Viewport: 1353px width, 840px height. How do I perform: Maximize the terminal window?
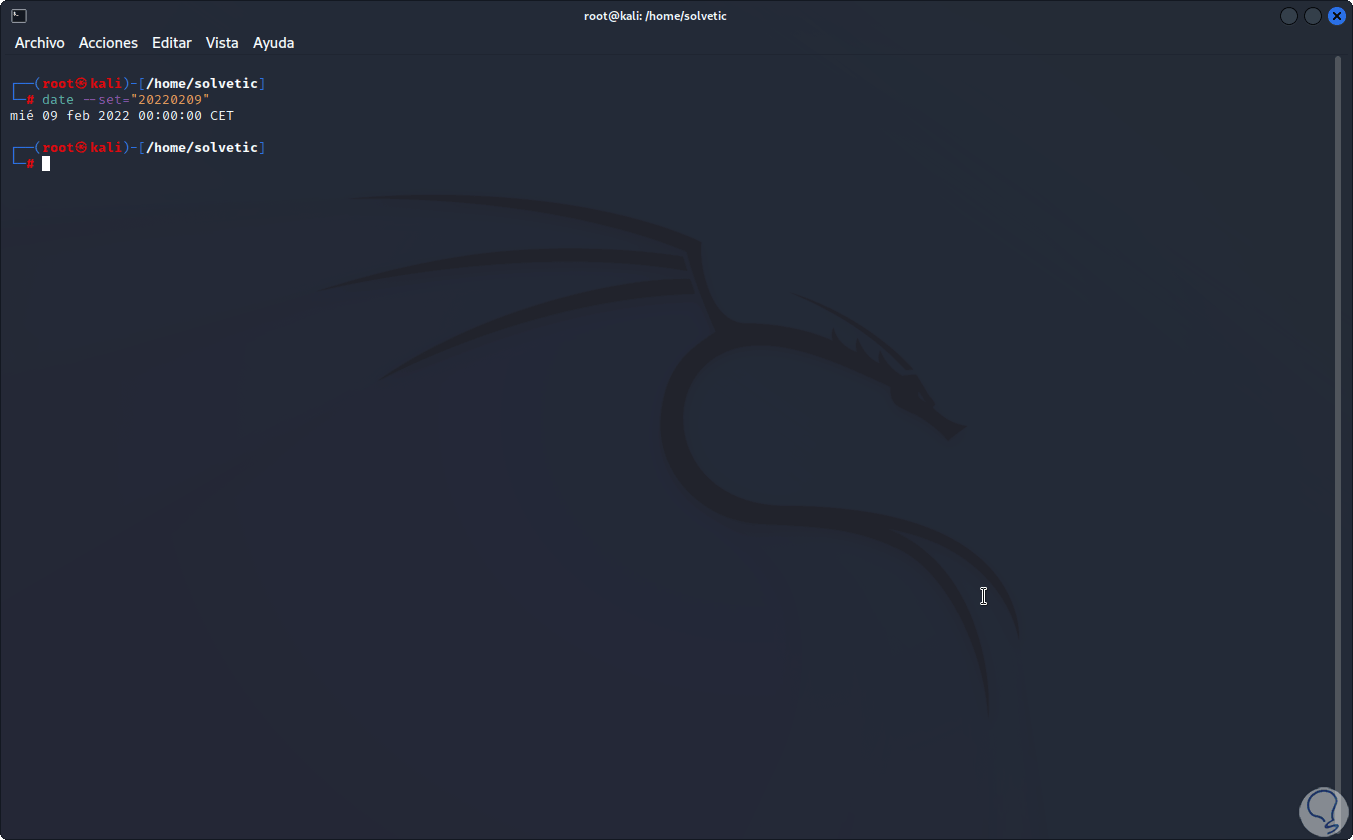click(x=1313, y=16)
